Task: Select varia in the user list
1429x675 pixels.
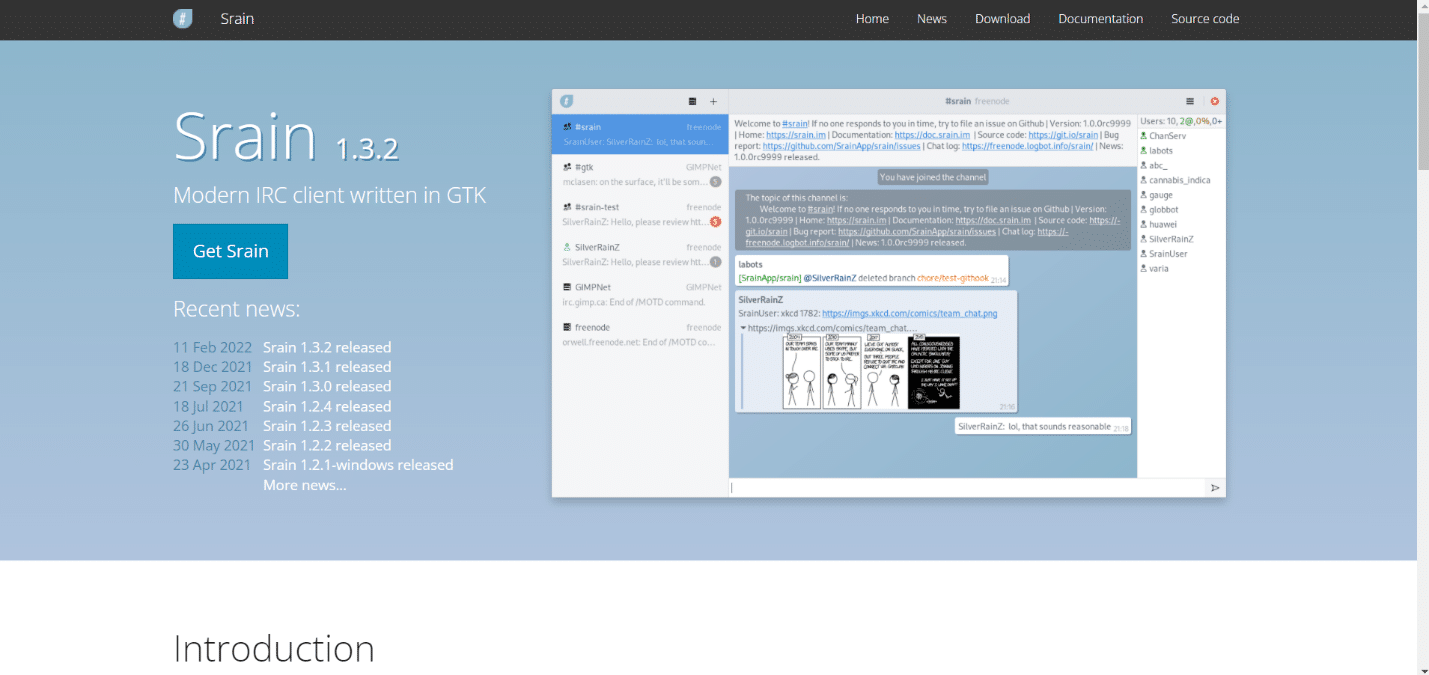Action: tap(1159, 268)
